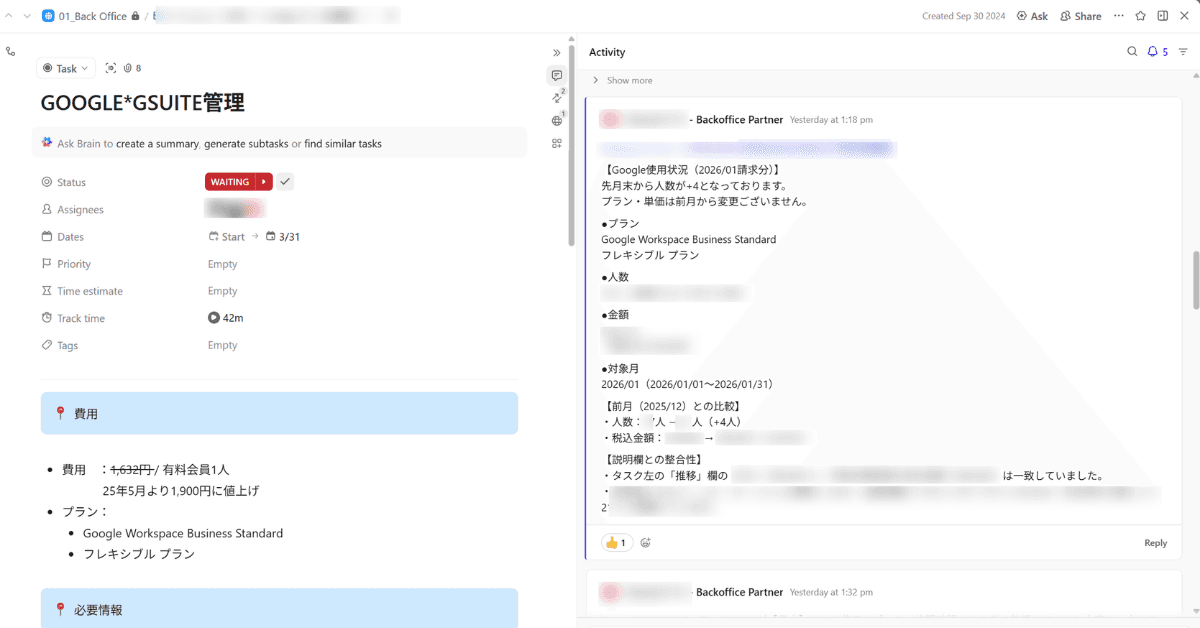Viewport: 1200px width, 628px height.
Task: Click the 42m tracked time value
Action: 233,318
